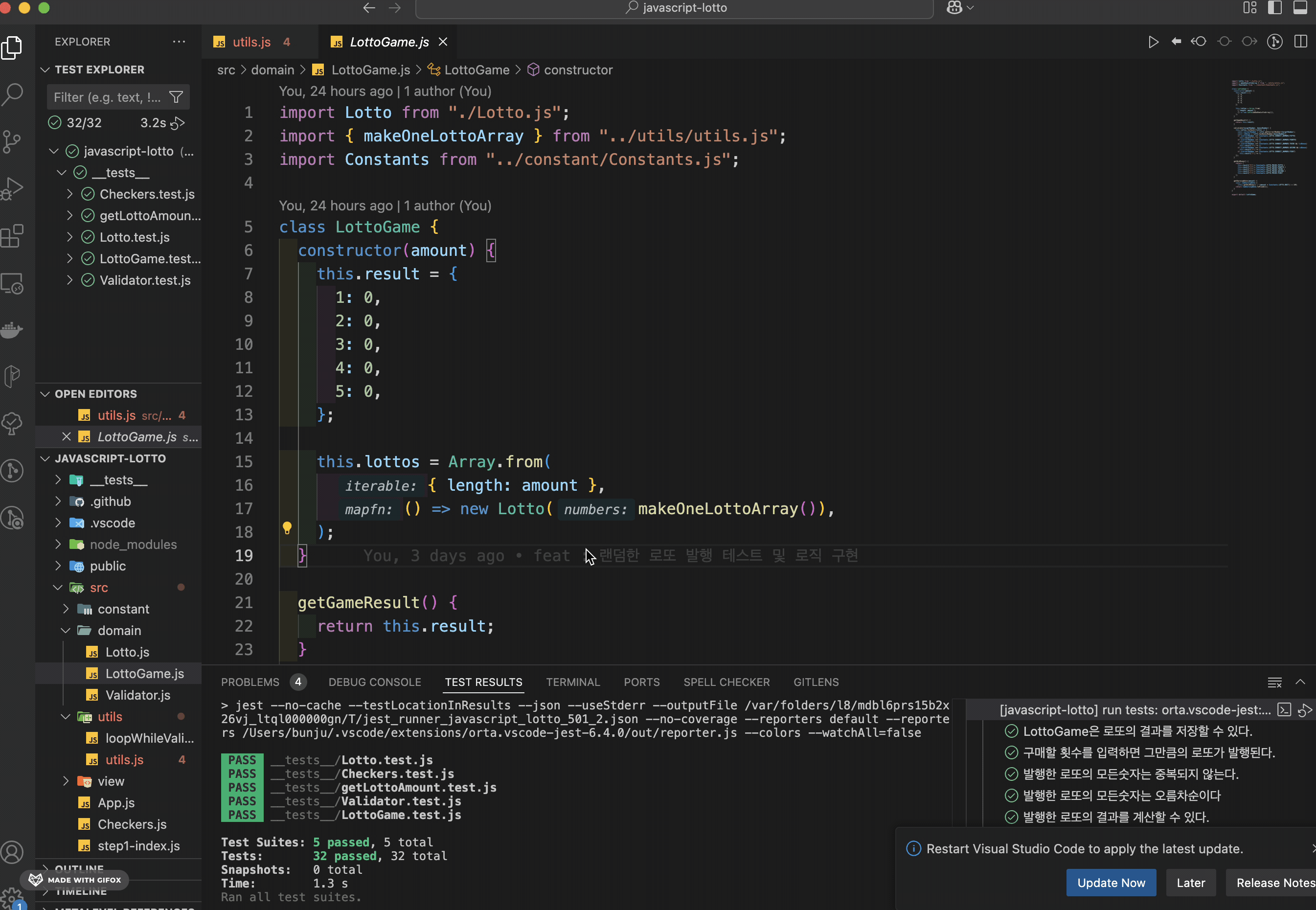The width and height of the screenshot is (1316, 910).
Task: Click the Later button in update notification
Action: pyautogui.click(x=1191, y=883)
